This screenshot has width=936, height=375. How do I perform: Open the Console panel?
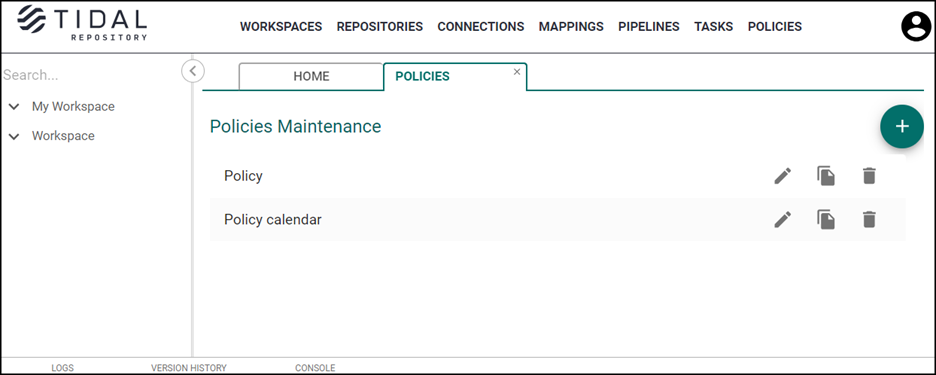(315, 368)
